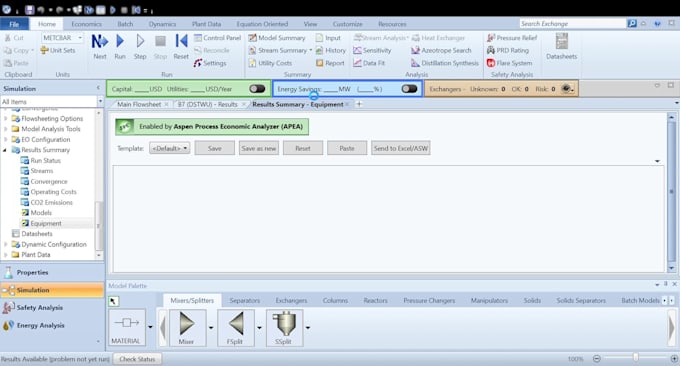680x366 pixels.
Task: Open the METCBAR units dropdown
Action: click(x=80, y=38)
